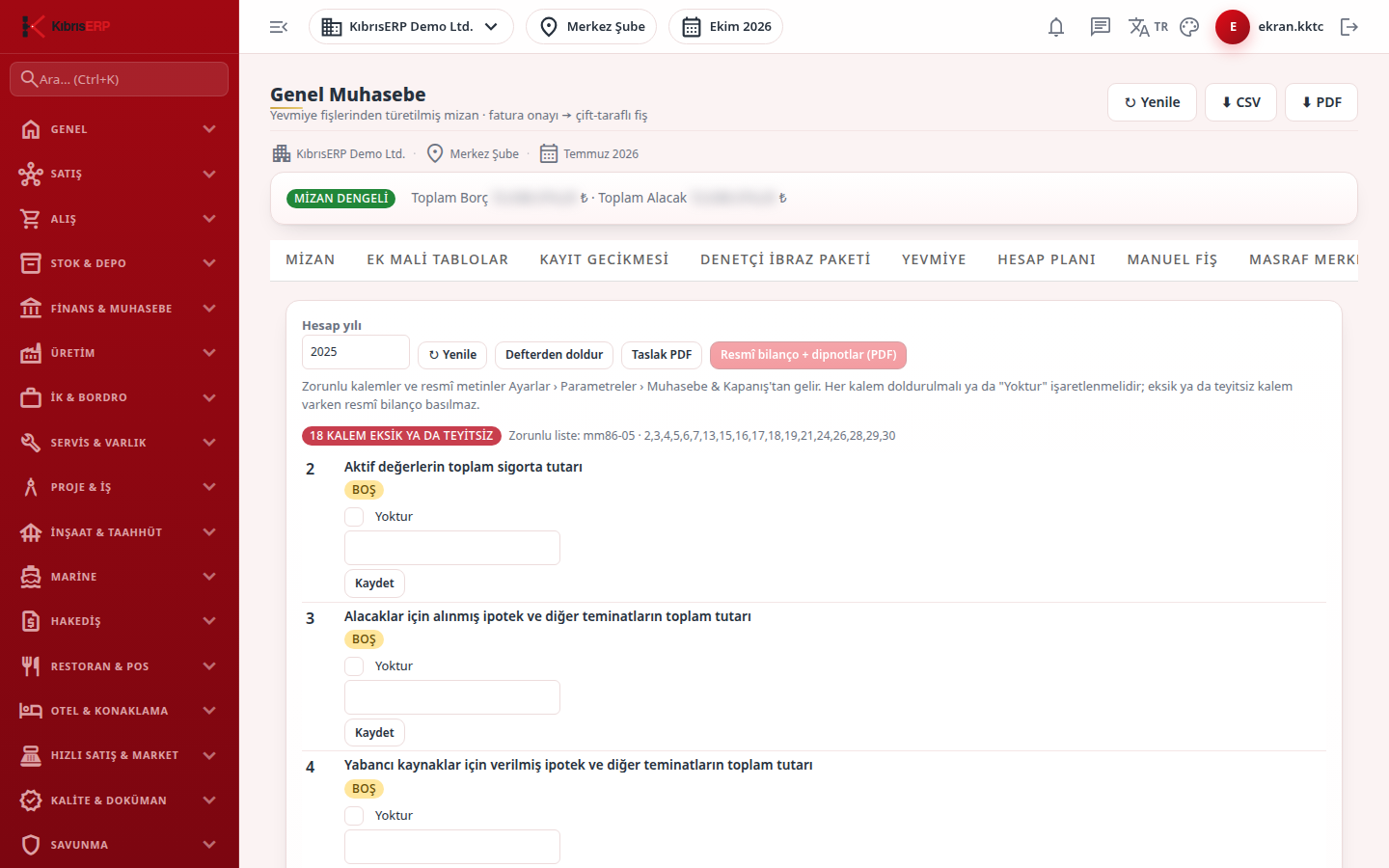Viewport: 1389px width, 868px height.
Task: Click the Finans & Muhasebe bank icon
Action: (31, 309)
